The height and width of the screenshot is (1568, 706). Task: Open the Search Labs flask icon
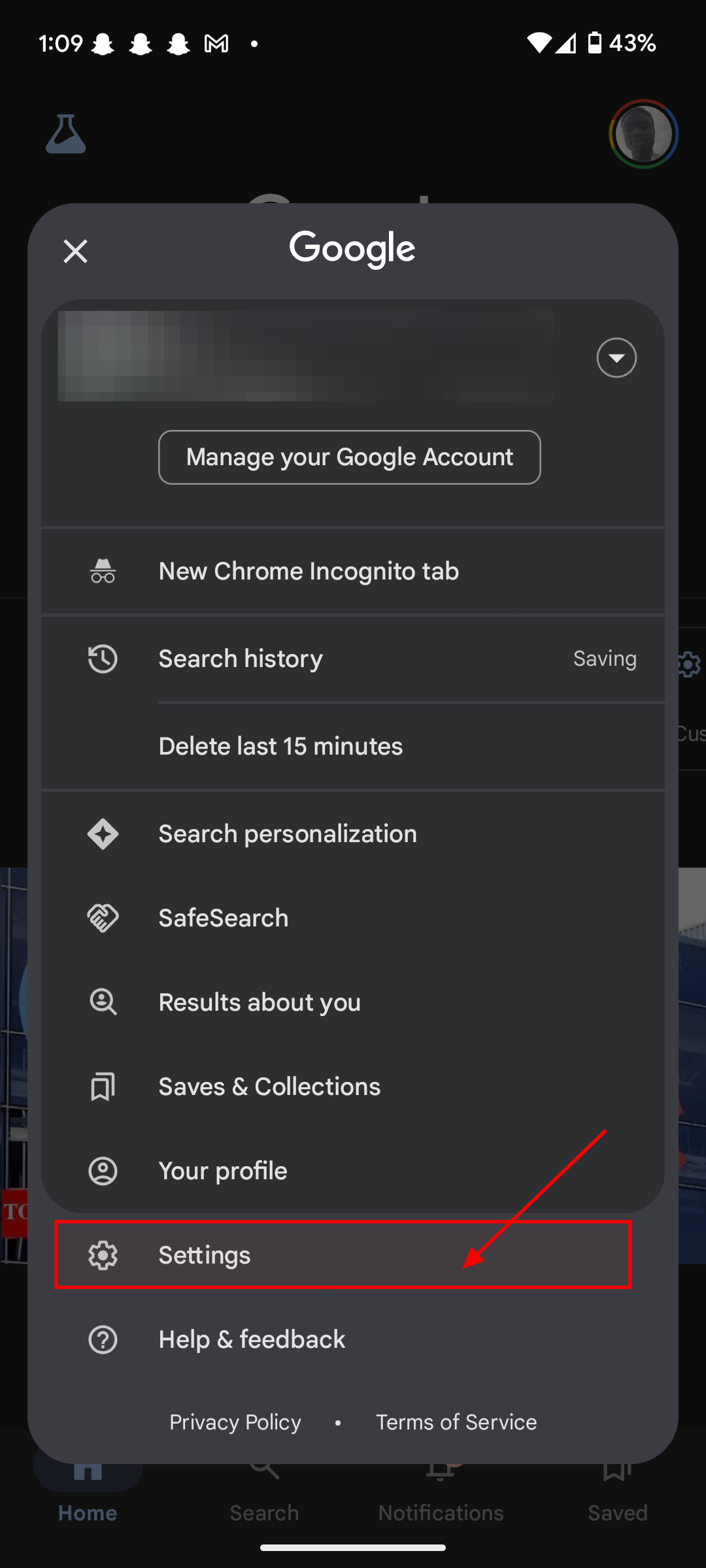click(x=65, y=134)
